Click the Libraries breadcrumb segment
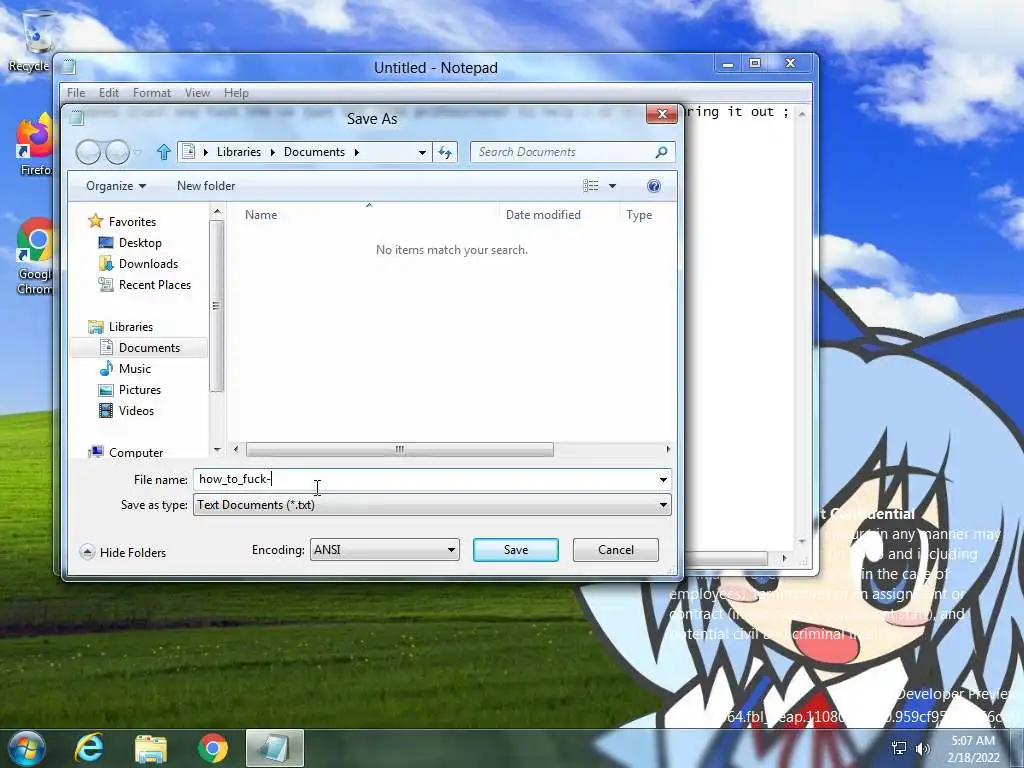 pyautogui.click(x=238, y=152)
